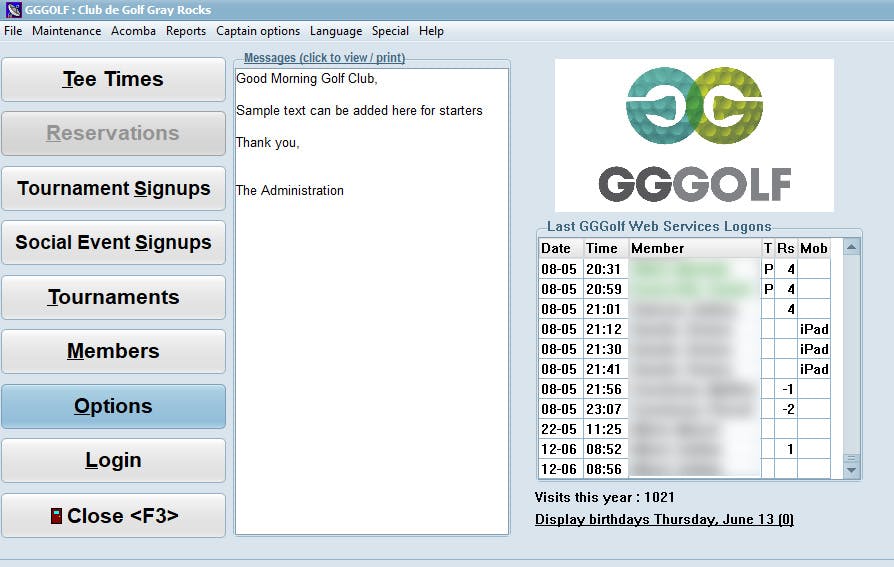Click the GGGOLF app icon in title bar
894x567 pixels.
[13, 10]
